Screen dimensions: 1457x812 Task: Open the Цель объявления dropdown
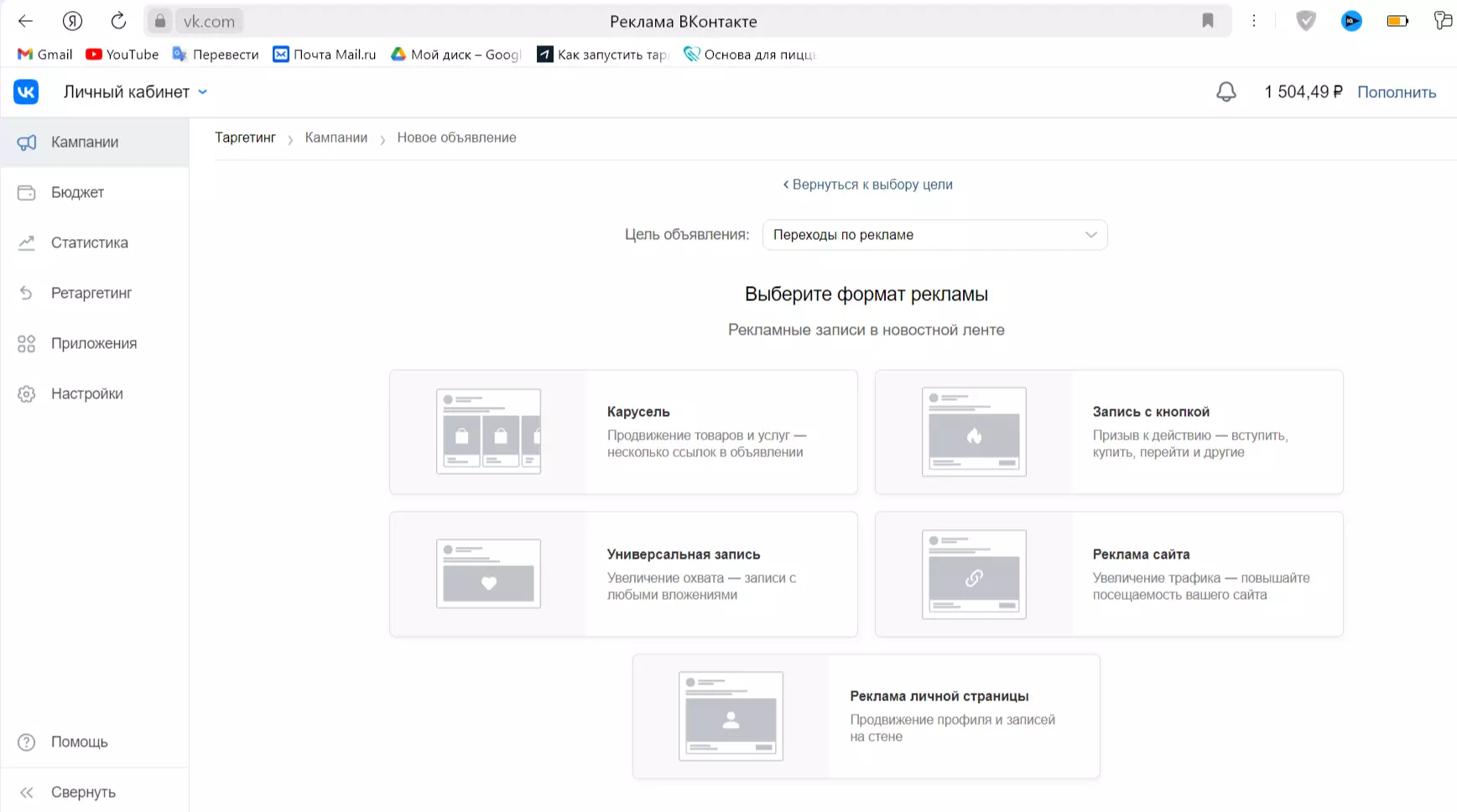pos(934,235)
